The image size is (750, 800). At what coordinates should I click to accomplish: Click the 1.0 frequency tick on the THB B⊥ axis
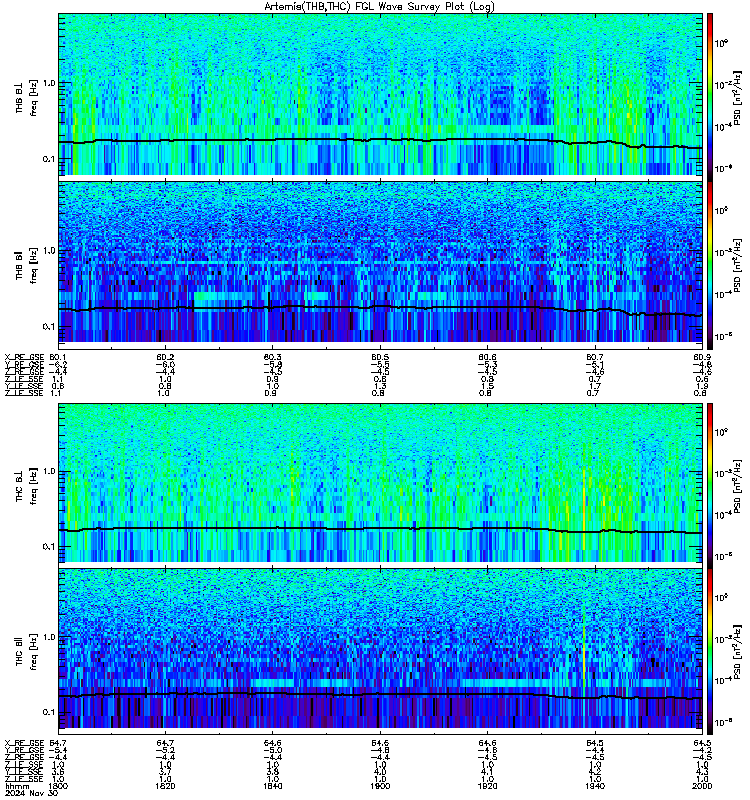pyautogui.click(x=48, y=83)
